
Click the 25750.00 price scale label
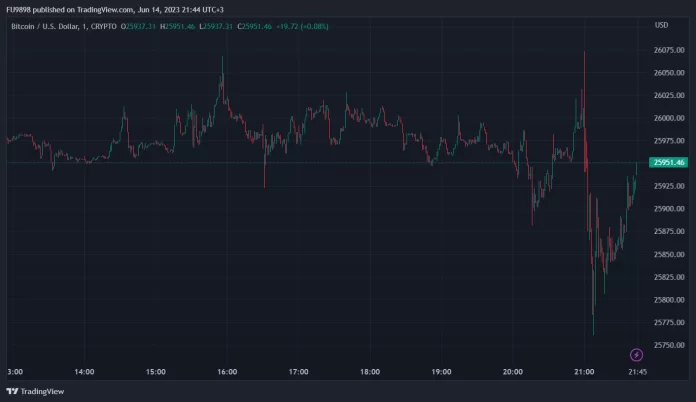click(x=668, y=345)
